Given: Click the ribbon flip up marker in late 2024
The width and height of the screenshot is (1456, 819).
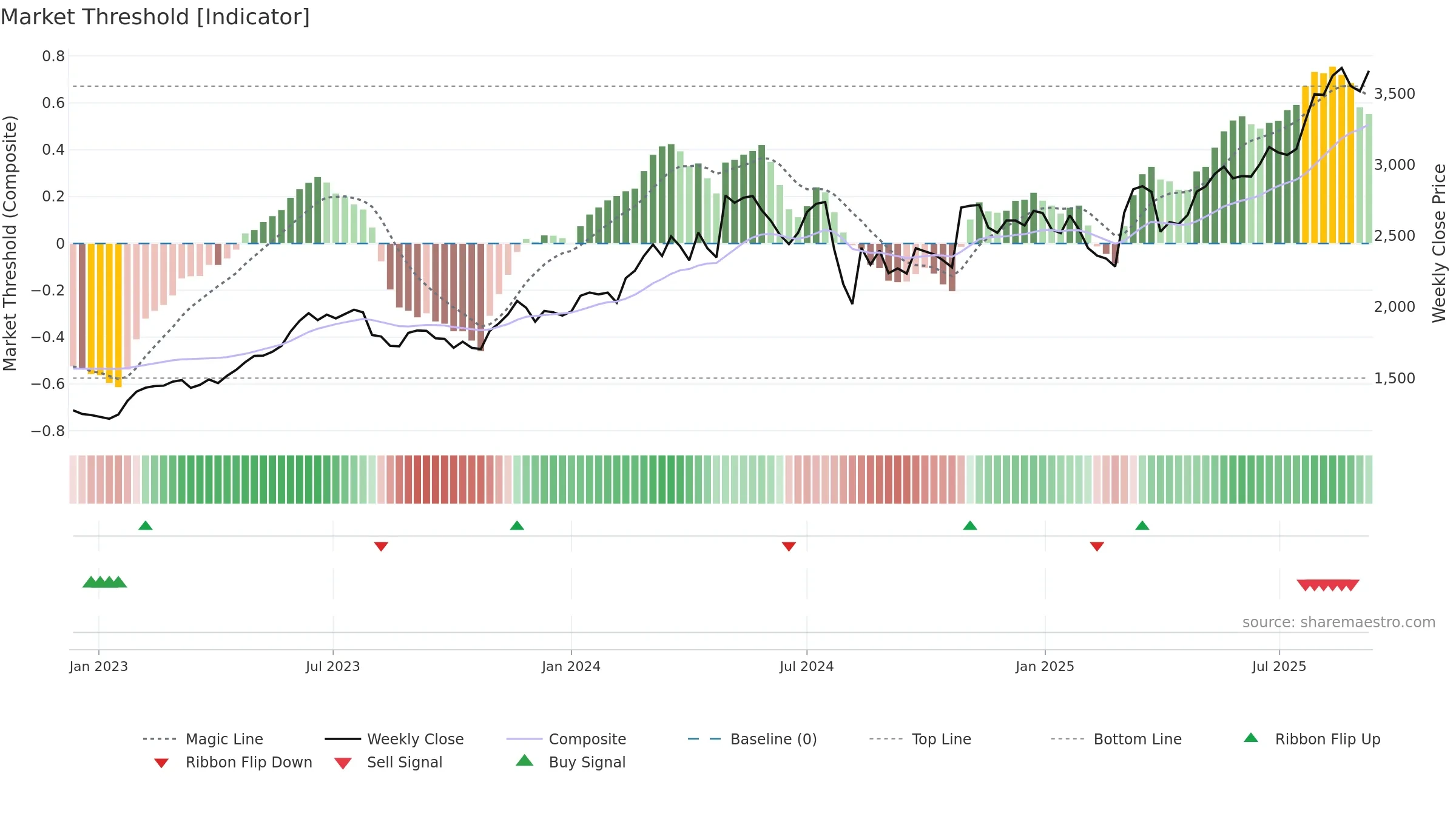Looking at the screenshot, I should (x=970, y=525).
